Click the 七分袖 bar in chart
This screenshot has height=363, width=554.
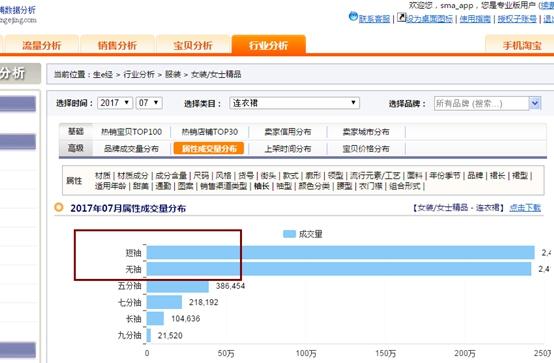[x=164, y=302]
